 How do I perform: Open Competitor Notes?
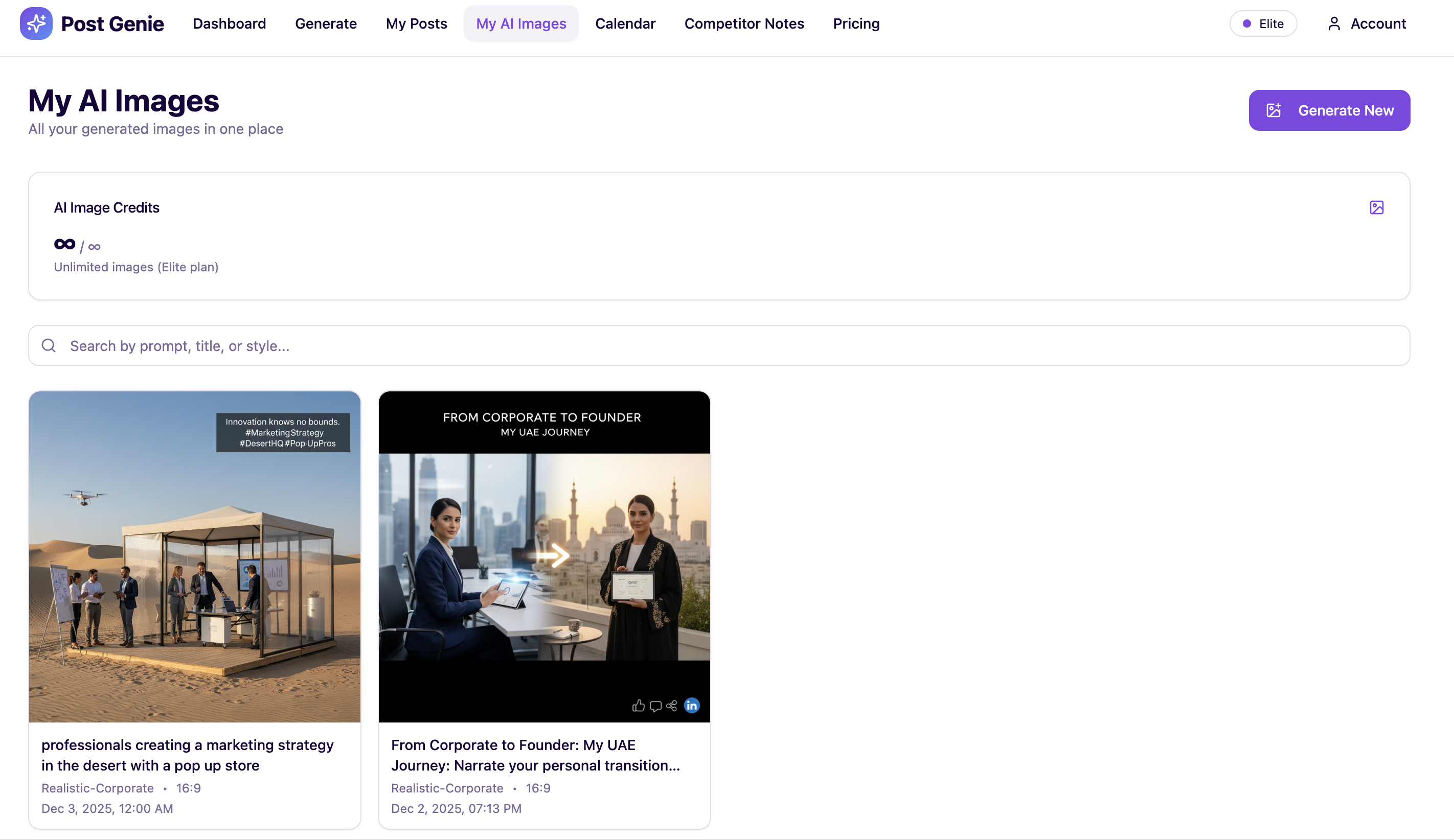[744, 24]
